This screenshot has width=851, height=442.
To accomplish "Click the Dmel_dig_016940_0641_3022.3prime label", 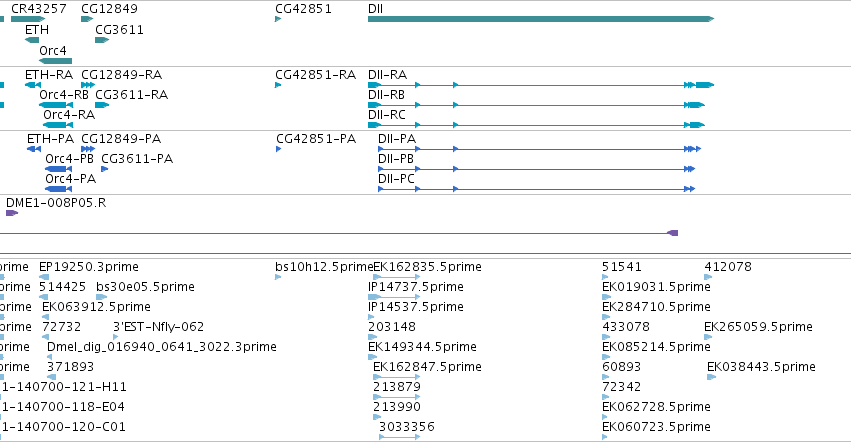I will (162, 346).
